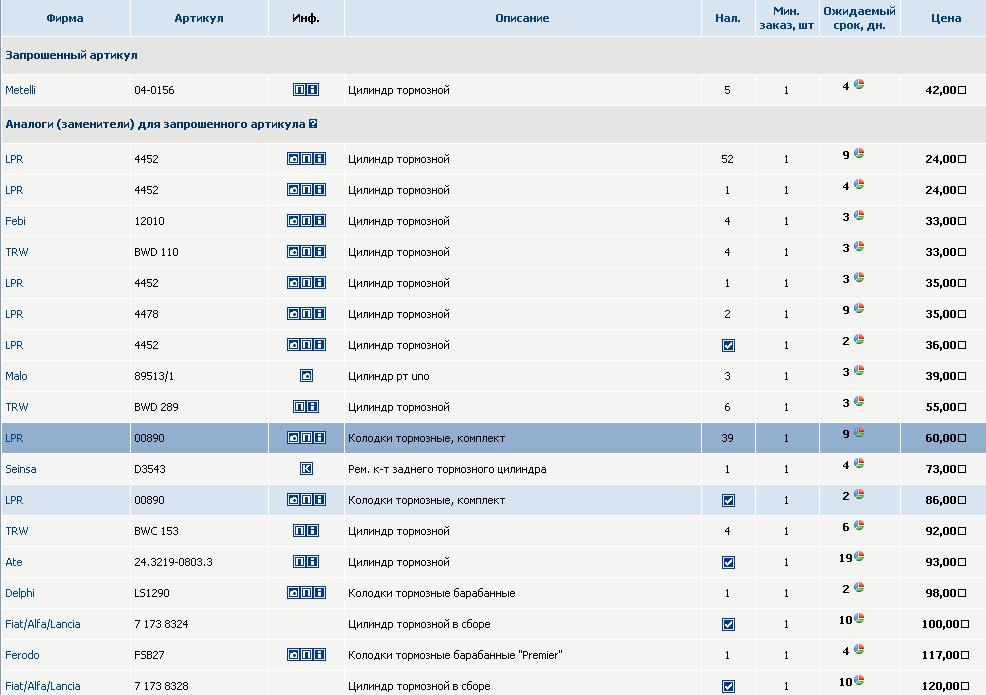
Task: Click the delivery pie chart icon for Metelli
Action: (x=859, y=85)
